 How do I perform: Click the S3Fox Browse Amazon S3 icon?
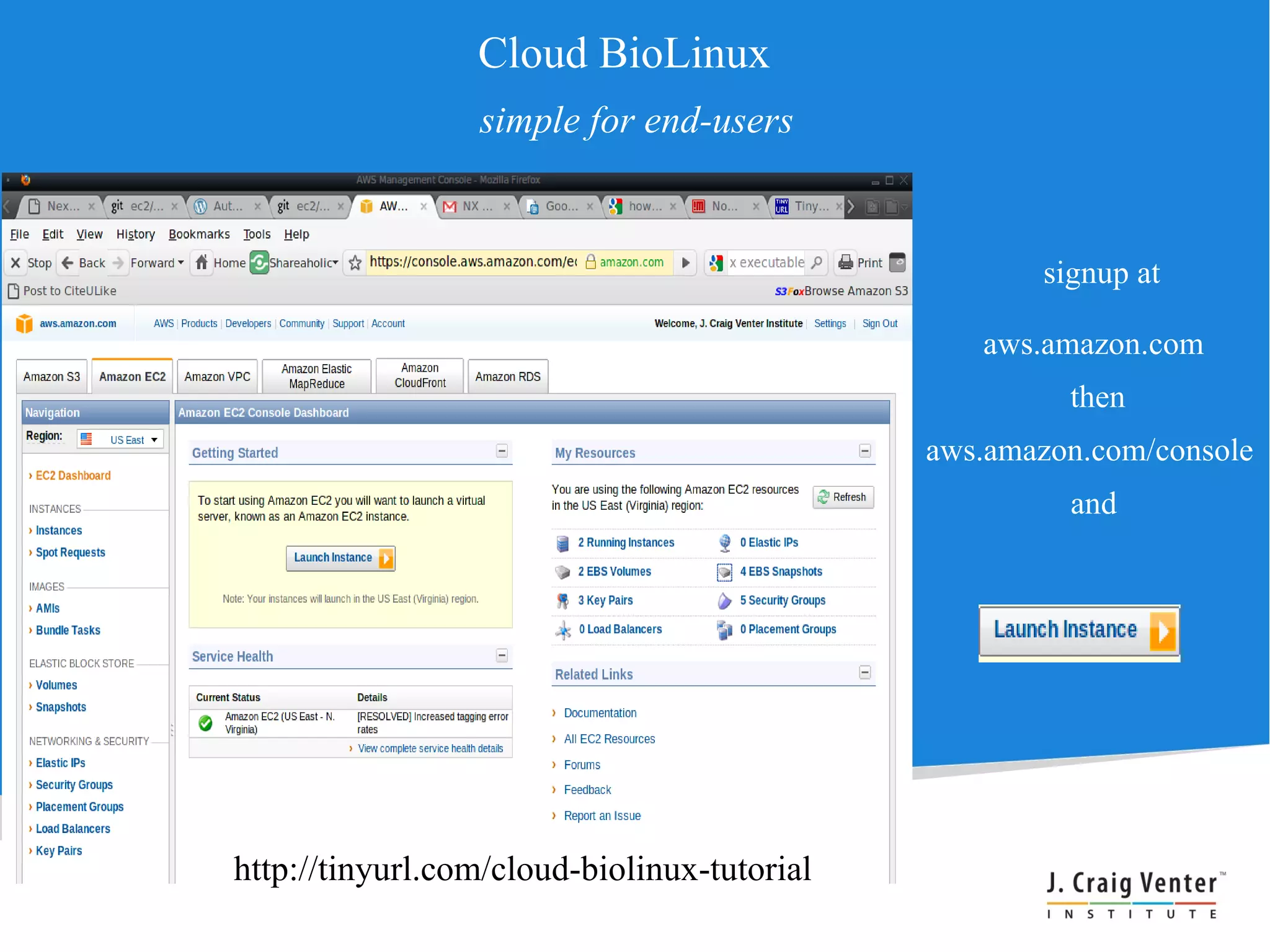(x=789, y=291)
